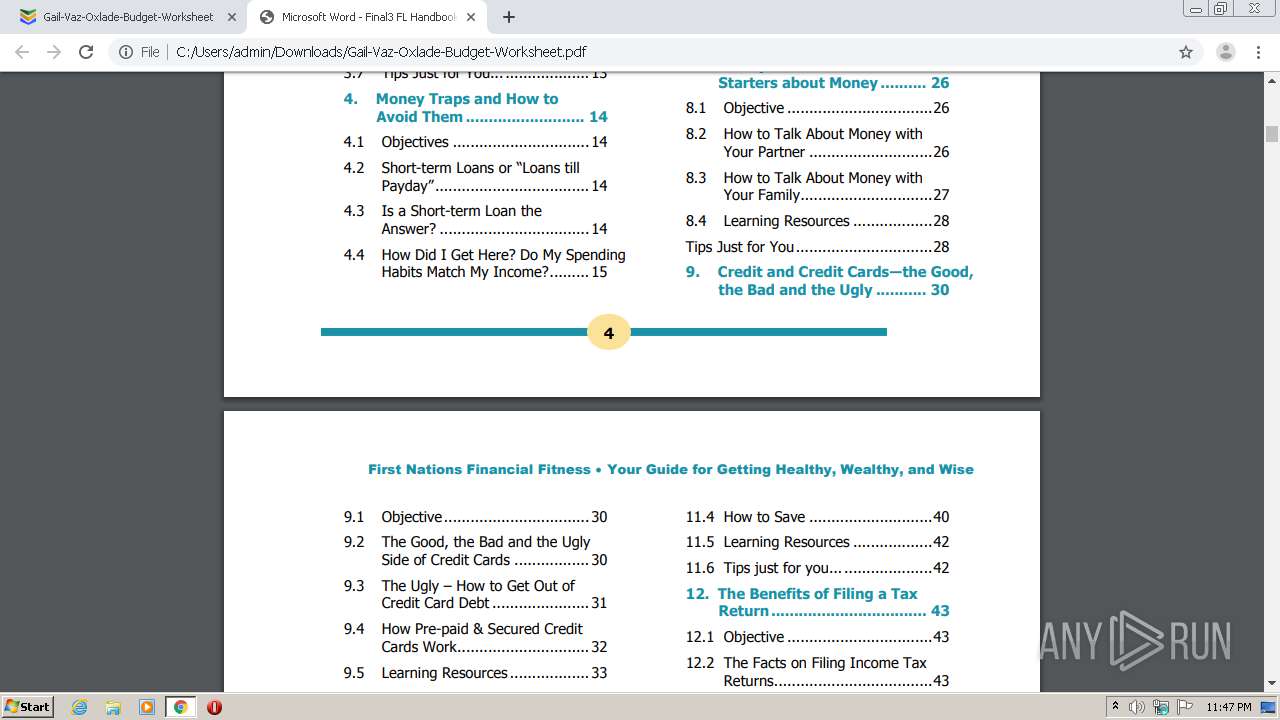Screen dimensions: 1280x720
Task: Open entry 8.3 How to Talk About Money with Your Family
Action: coord(817,186)
